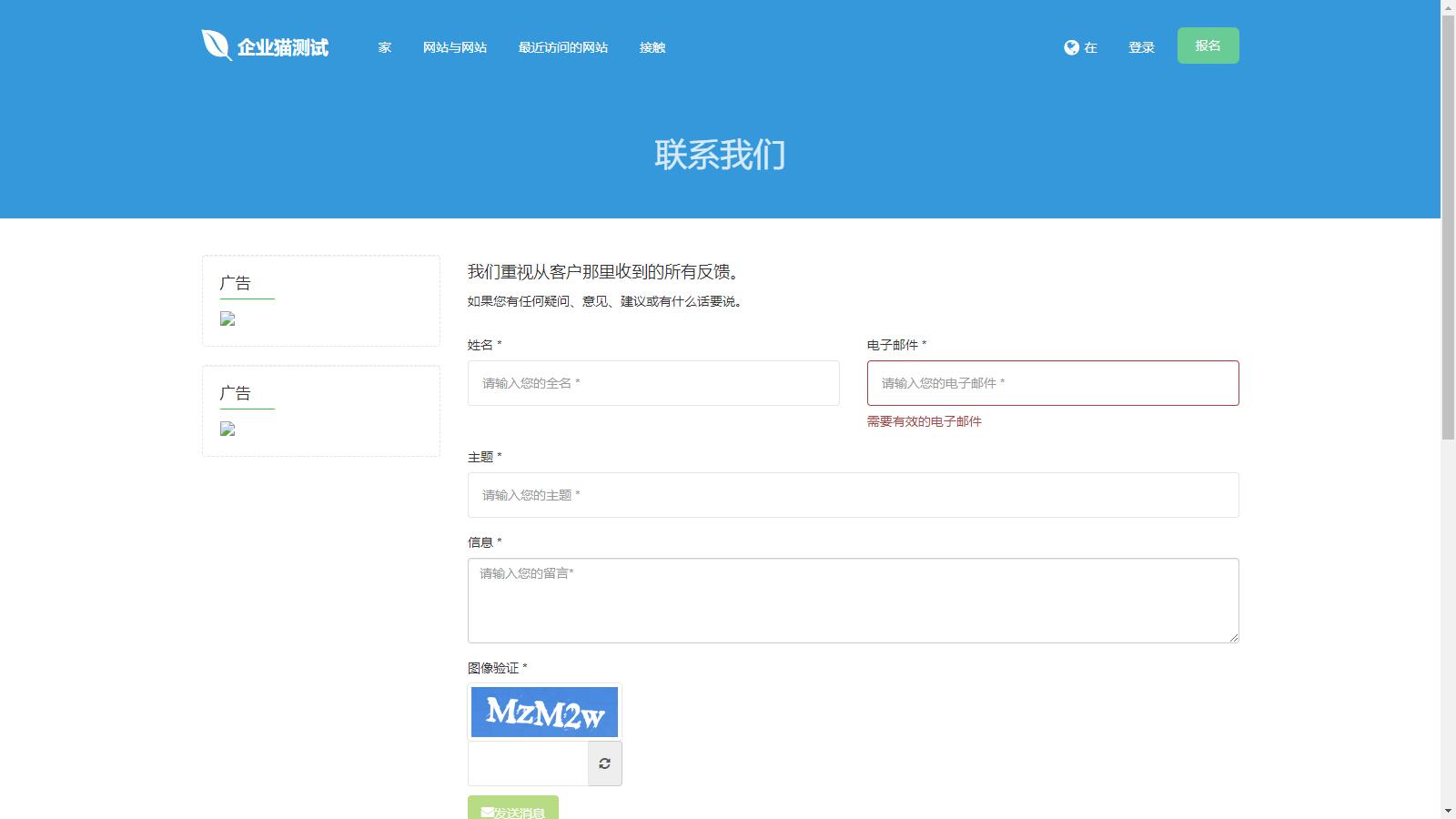Screen dimensions: 1456x819
Task: Click the globe language icon
Action: 1071,47
